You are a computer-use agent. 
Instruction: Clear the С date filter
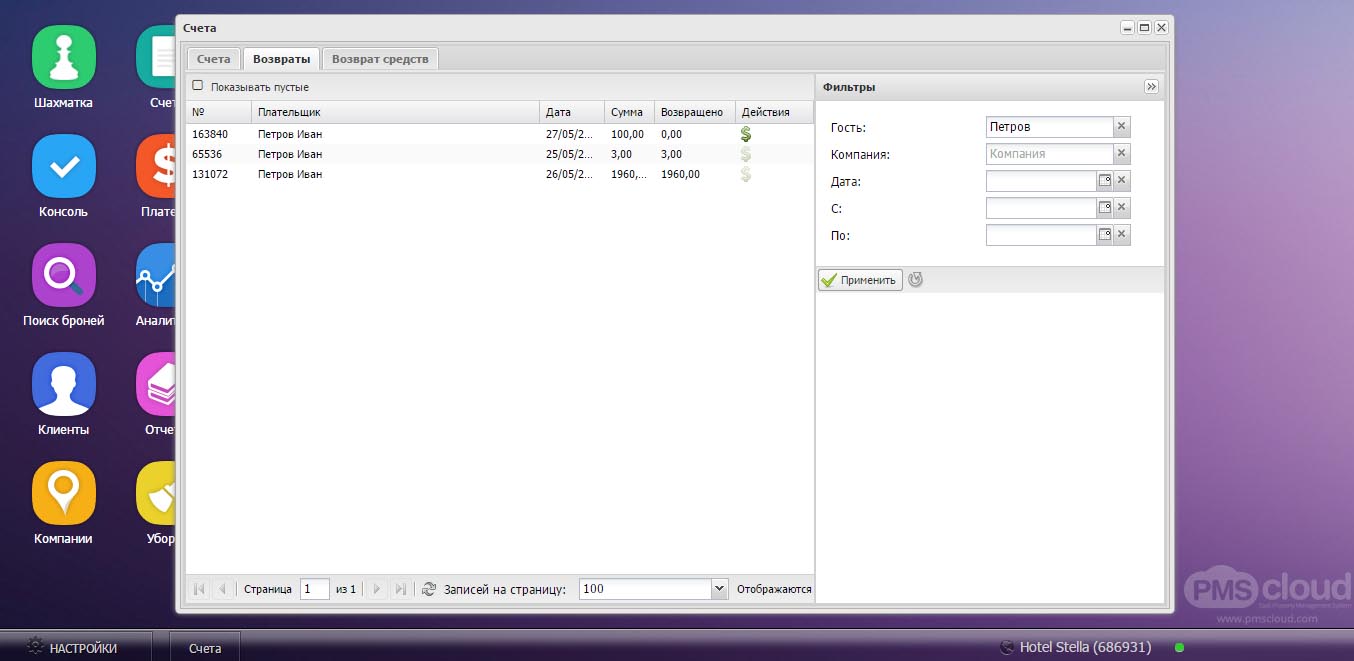tap(1122, 208)
